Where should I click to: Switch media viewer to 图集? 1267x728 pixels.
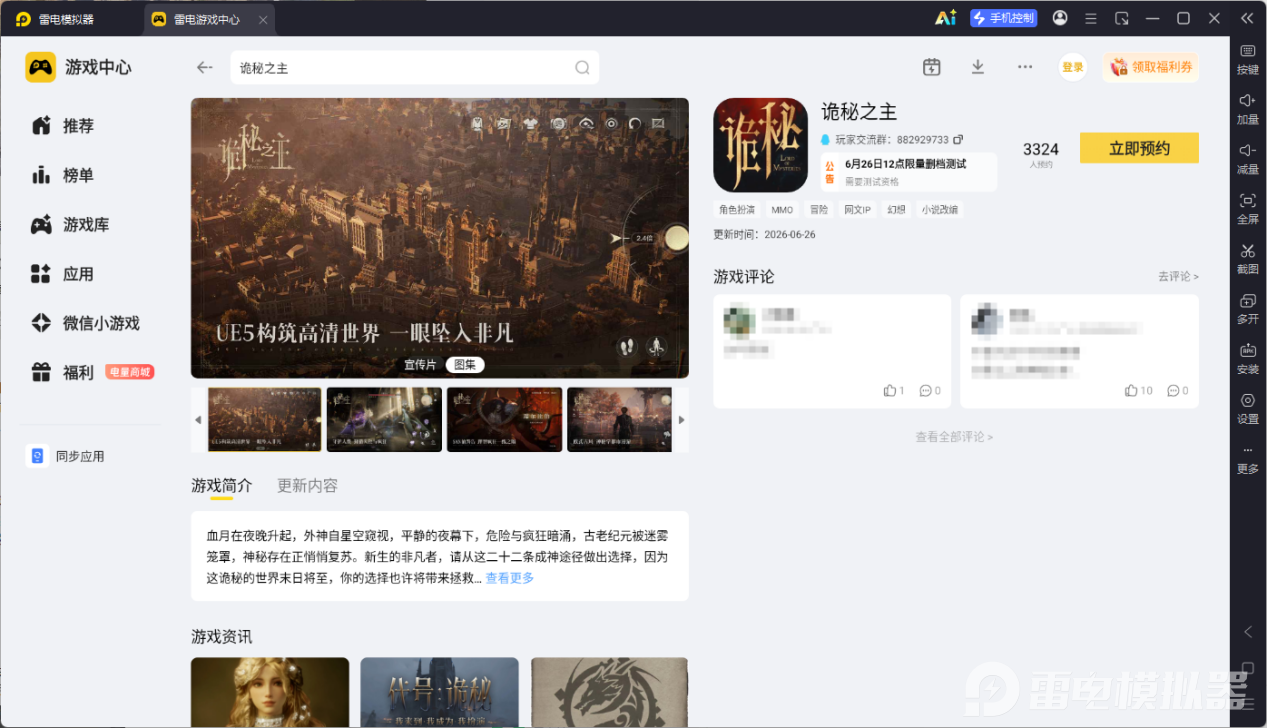tap(464, 365)
